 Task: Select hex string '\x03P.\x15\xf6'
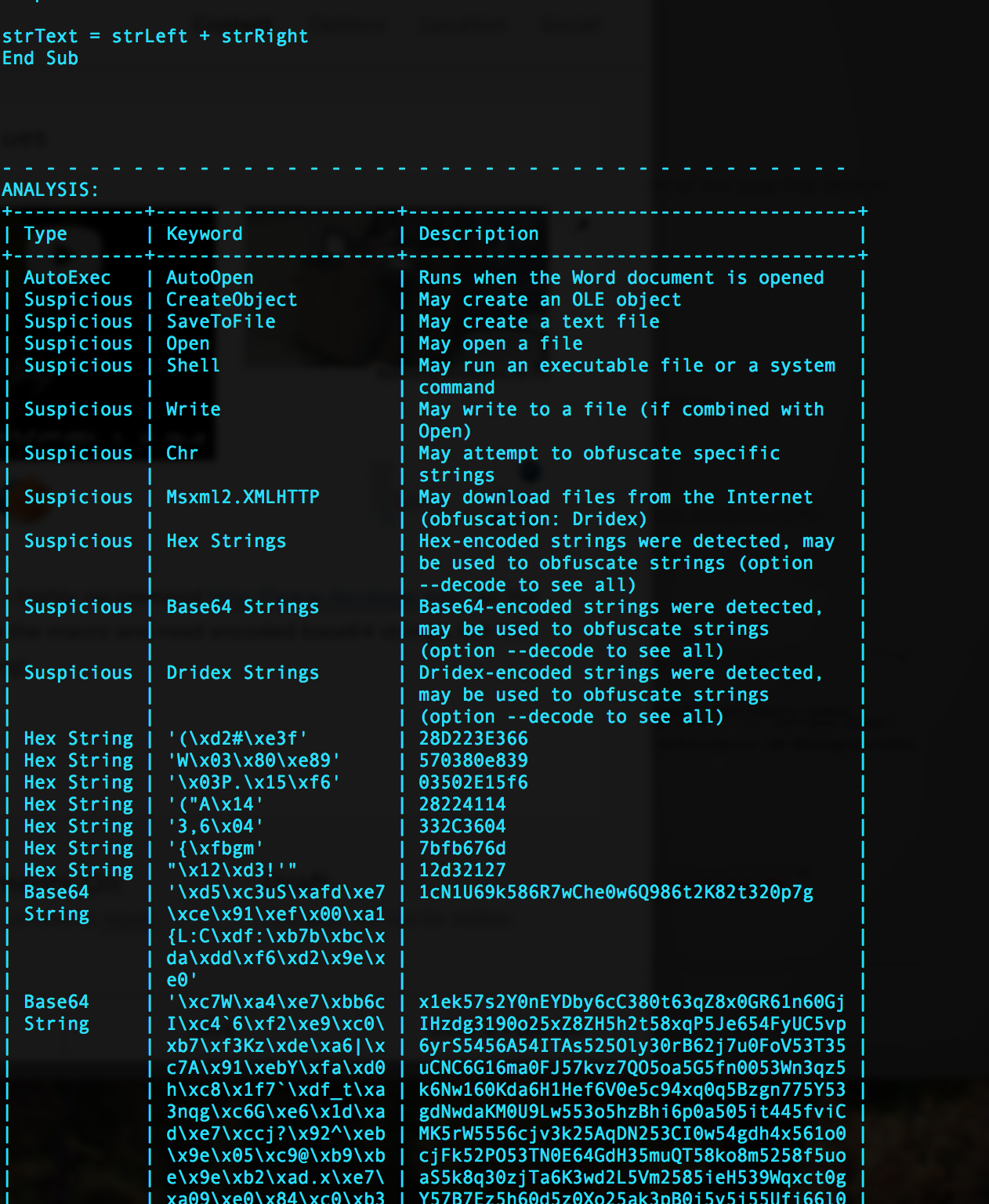[x=254, y=782]
